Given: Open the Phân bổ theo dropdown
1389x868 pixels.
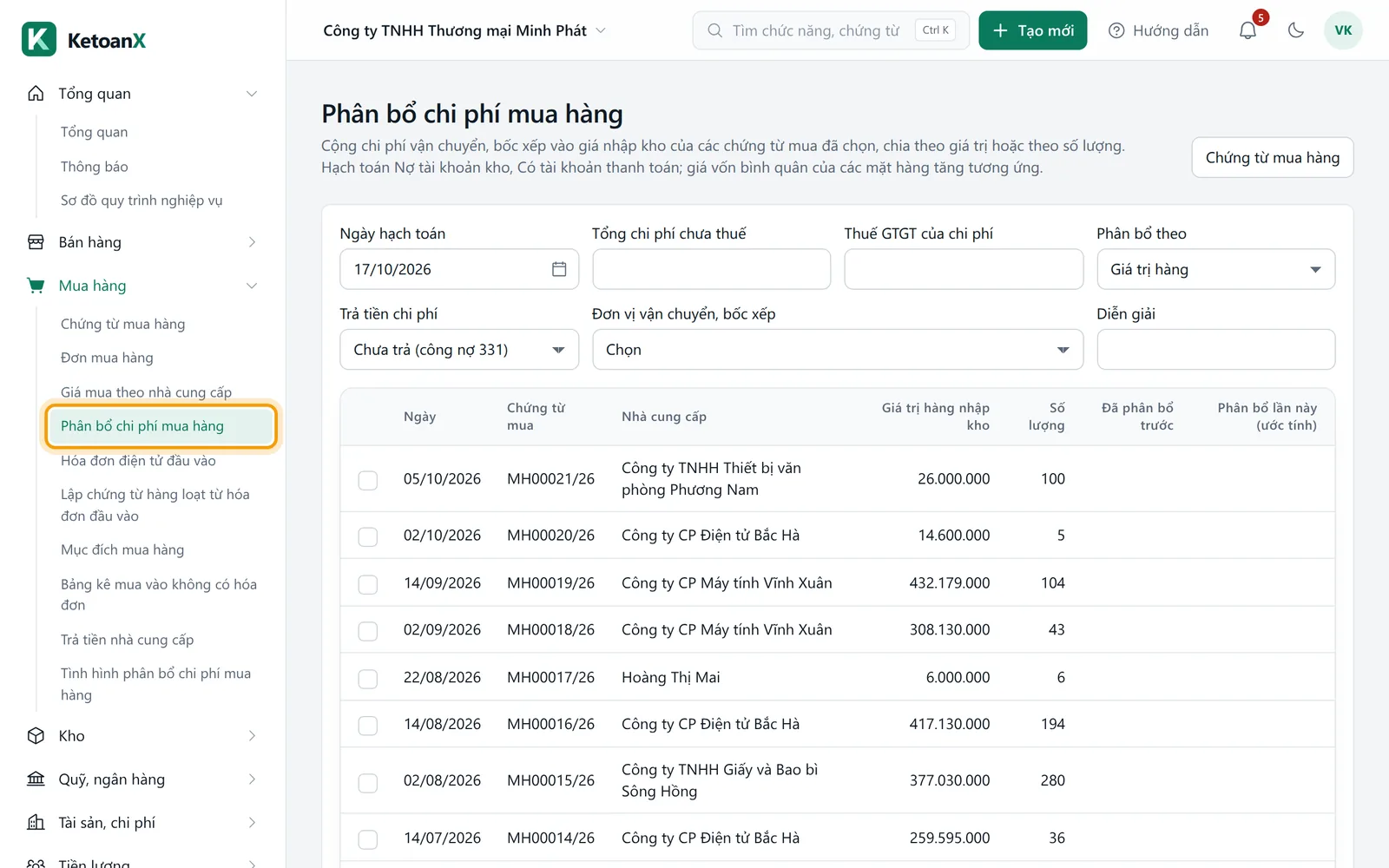Looking at the screenshot, I should coord(1215,269).
